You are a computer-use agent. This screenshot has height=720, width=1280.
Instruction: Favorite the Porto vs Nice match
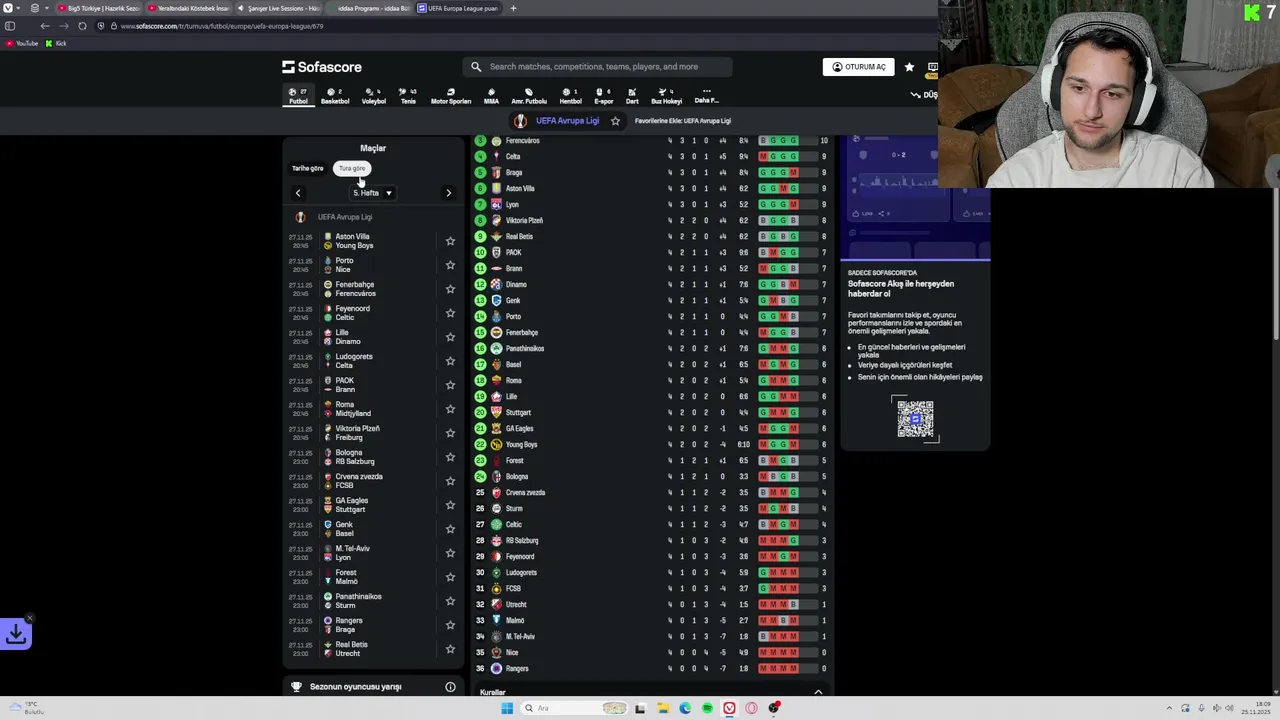pyautogui.click(x=450, y=265)
